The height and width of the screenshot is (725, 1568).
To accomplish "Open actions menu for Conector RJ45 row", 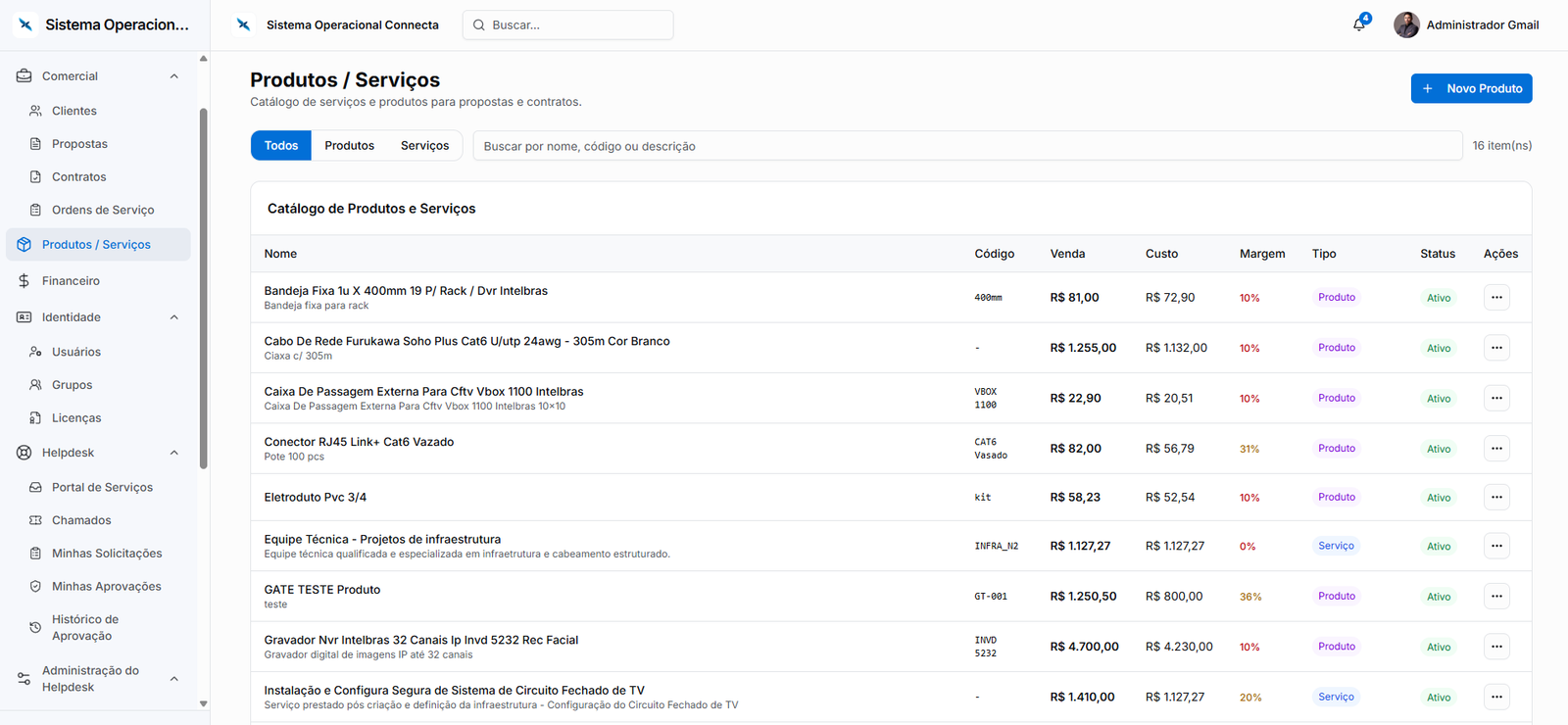I will [x=1496, y=449].
